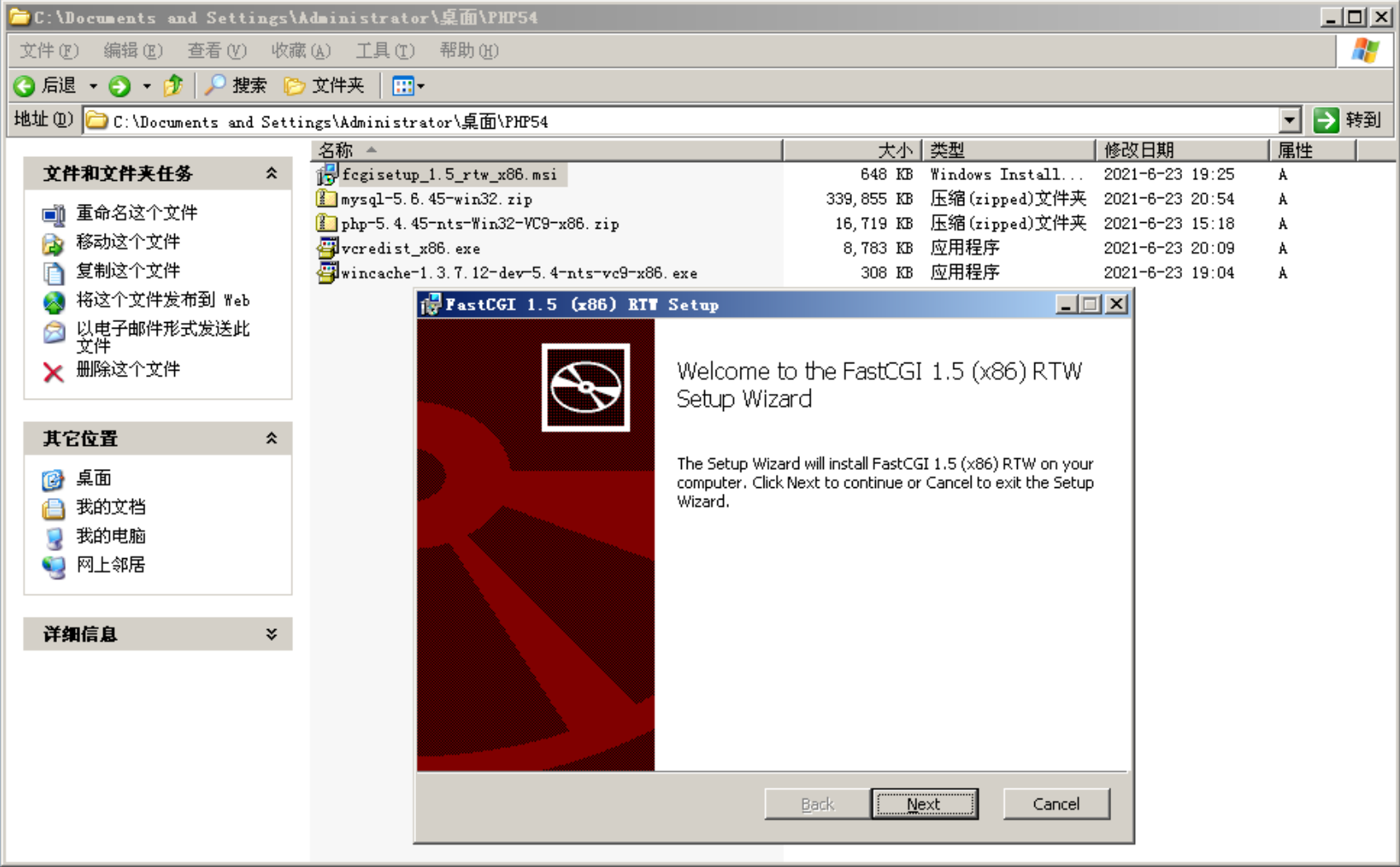The image size is (1400, 867).
Task: Click Copy this file (复制这个文件) icon
Action: coord(54,272)
